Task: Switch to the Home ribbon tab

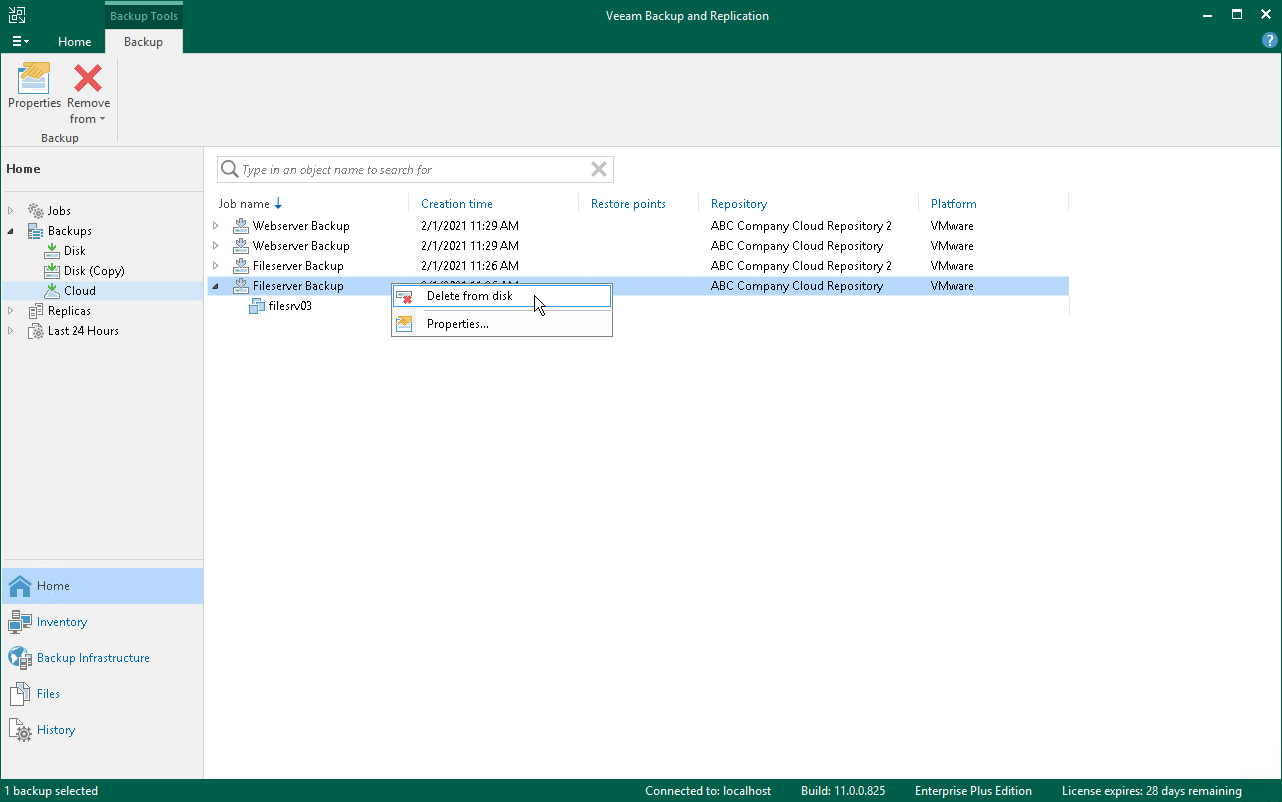Action: pos(75,42)
